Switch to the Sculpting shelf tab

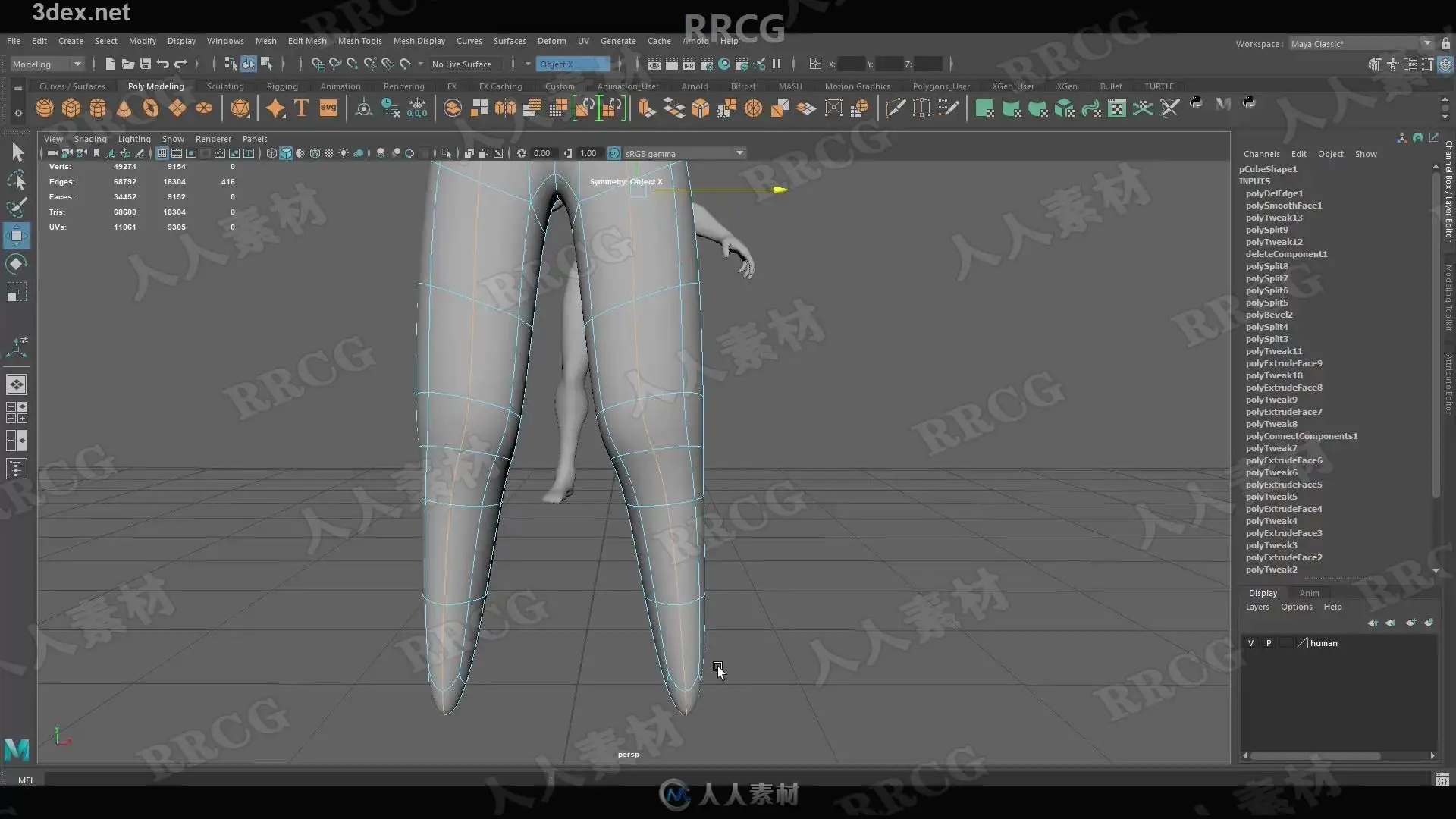point(225,86)
